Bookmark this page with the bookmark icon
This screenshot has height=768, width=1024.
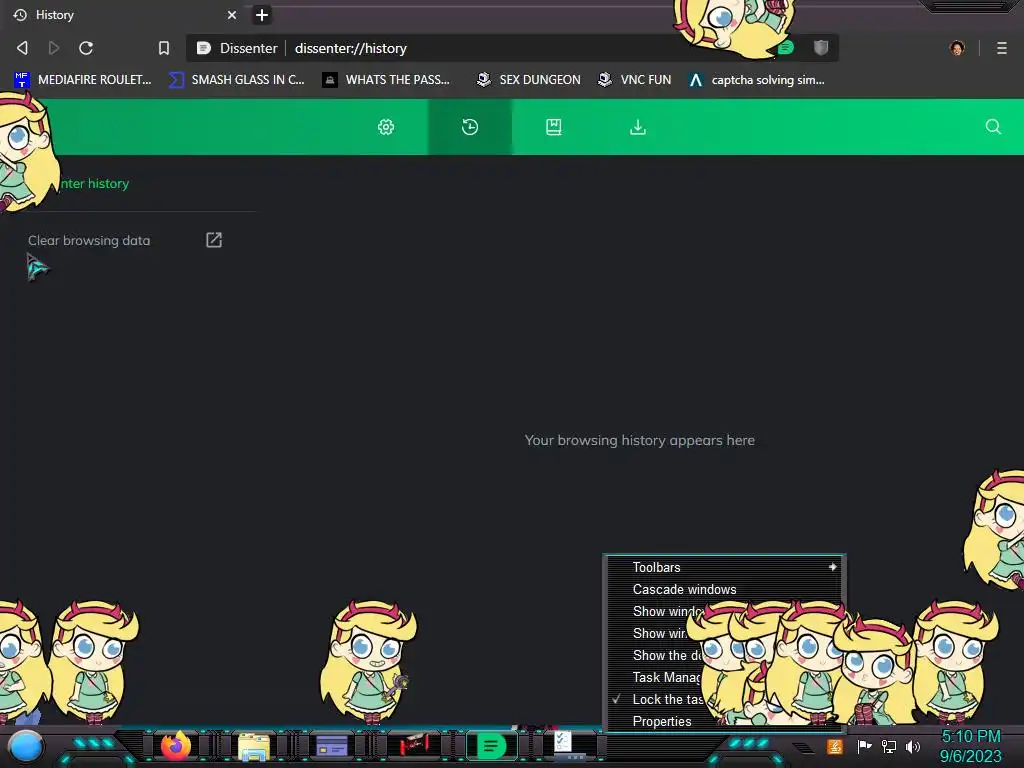tap(164, 48)
